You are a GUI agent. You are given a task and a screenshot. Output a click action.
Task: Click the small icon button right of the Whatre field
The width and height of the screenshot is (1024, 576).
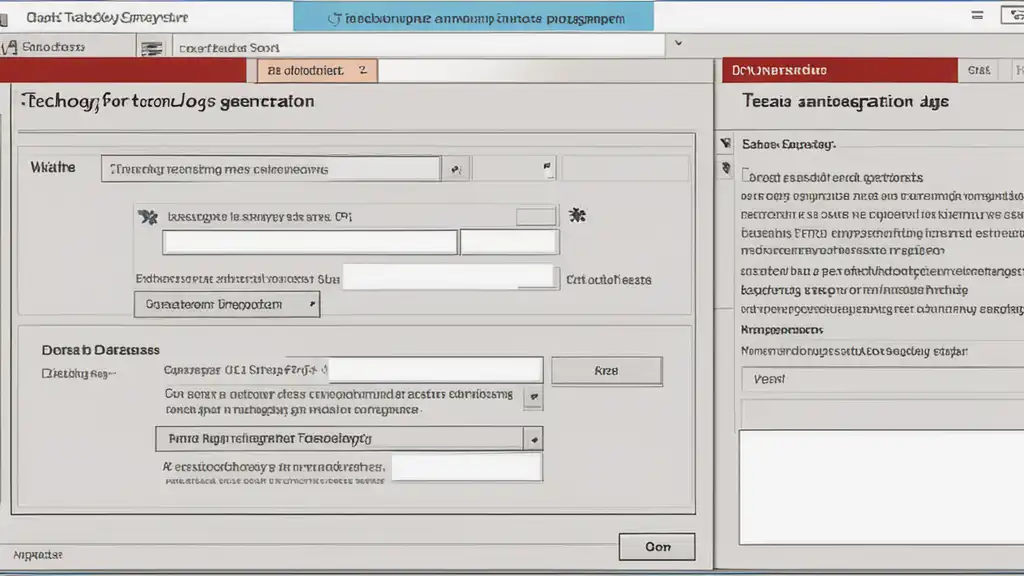(456, 169)
